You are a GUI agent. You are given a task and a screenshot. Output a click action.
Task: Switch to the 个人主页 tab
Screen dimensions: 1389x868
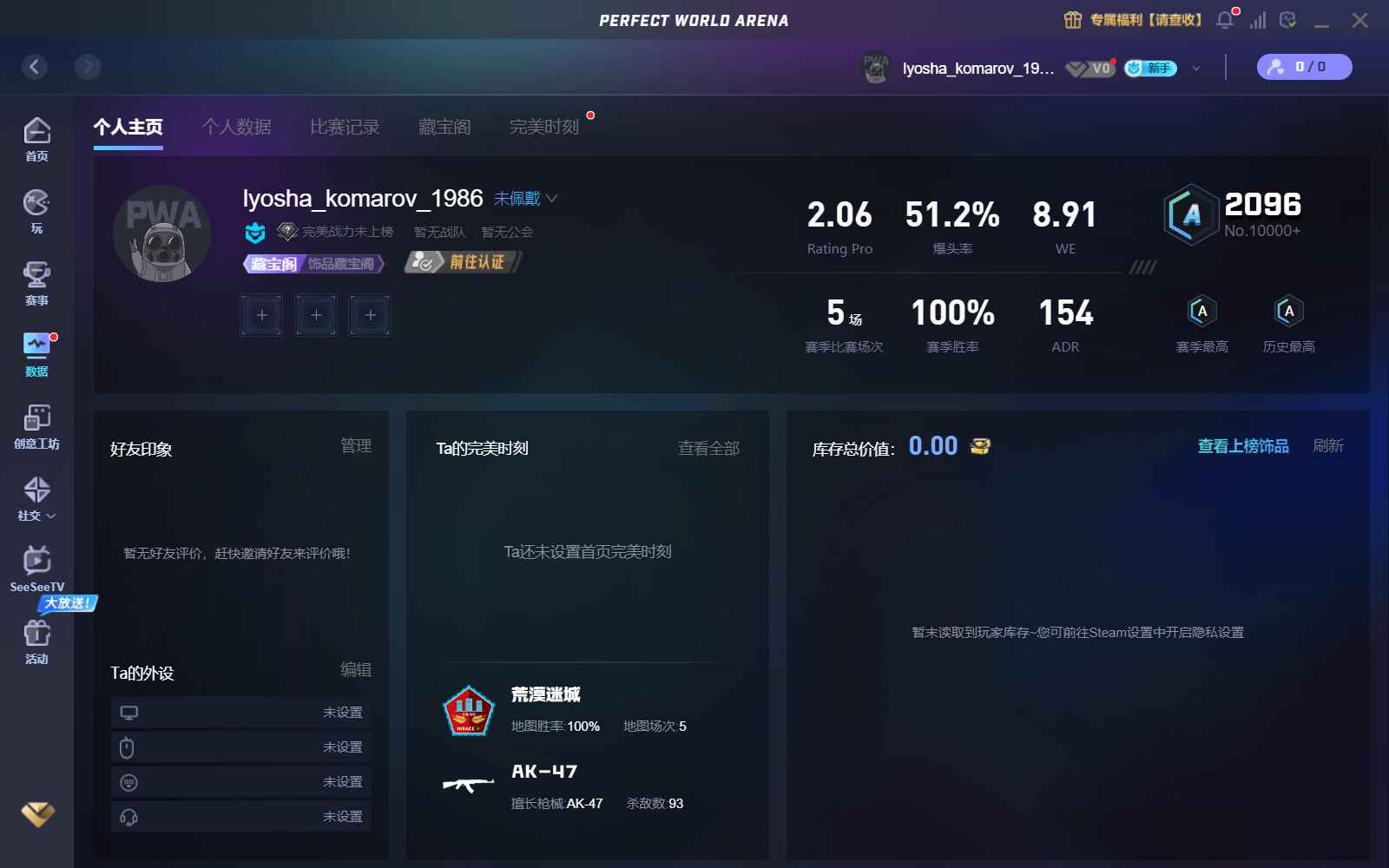click(x=128, y=128)
